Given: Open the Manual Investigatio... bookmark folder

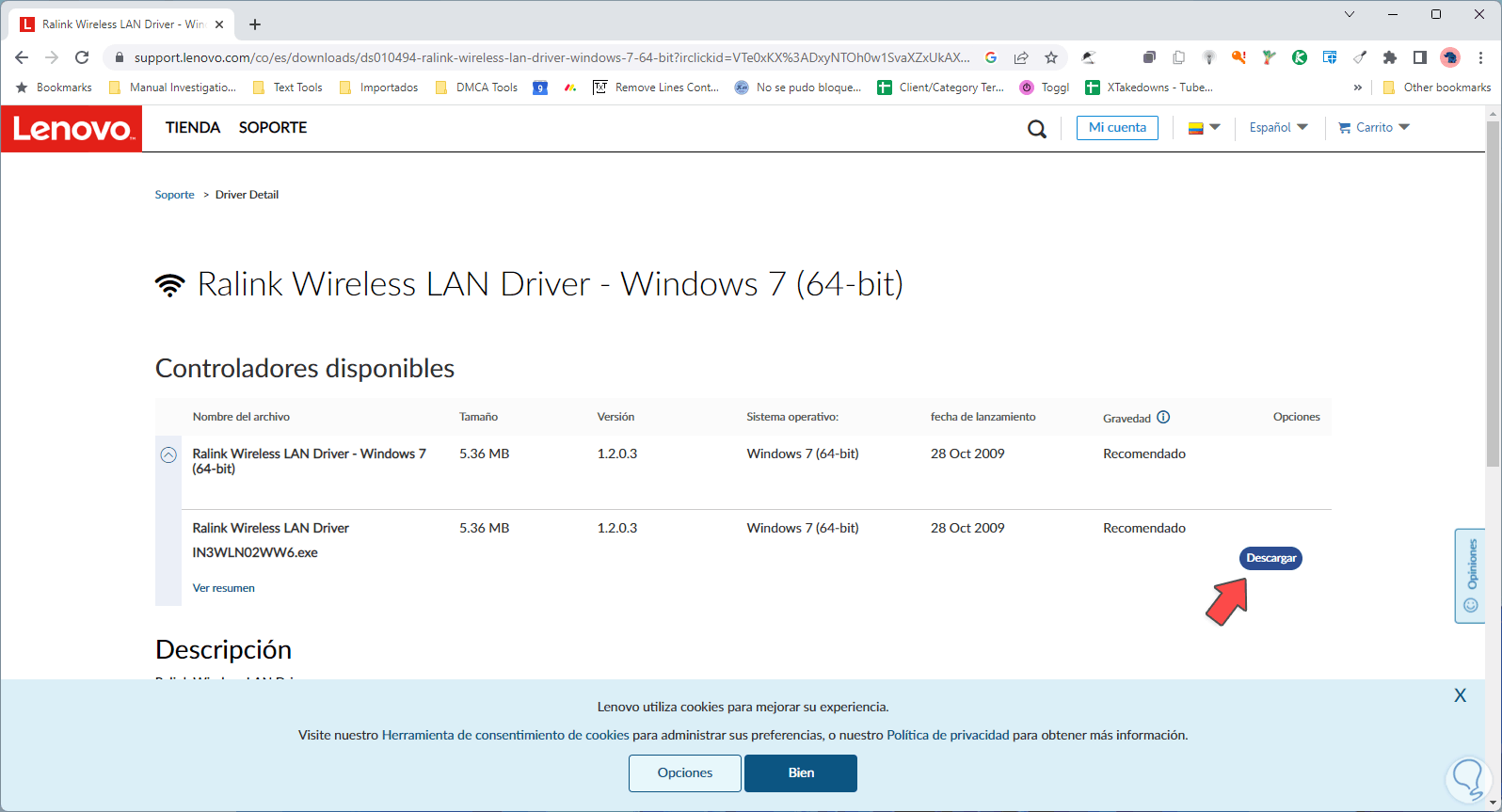Looking at the screenshot, I should (x=172, y=88).
